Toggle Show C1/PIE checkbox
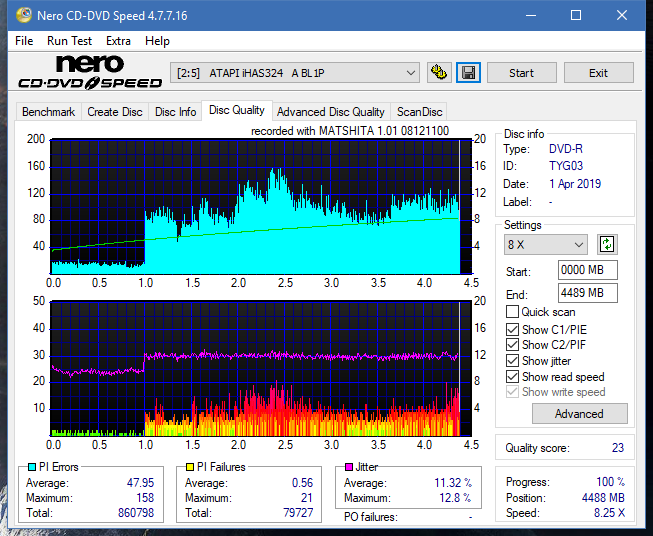 tap(512, 329)
